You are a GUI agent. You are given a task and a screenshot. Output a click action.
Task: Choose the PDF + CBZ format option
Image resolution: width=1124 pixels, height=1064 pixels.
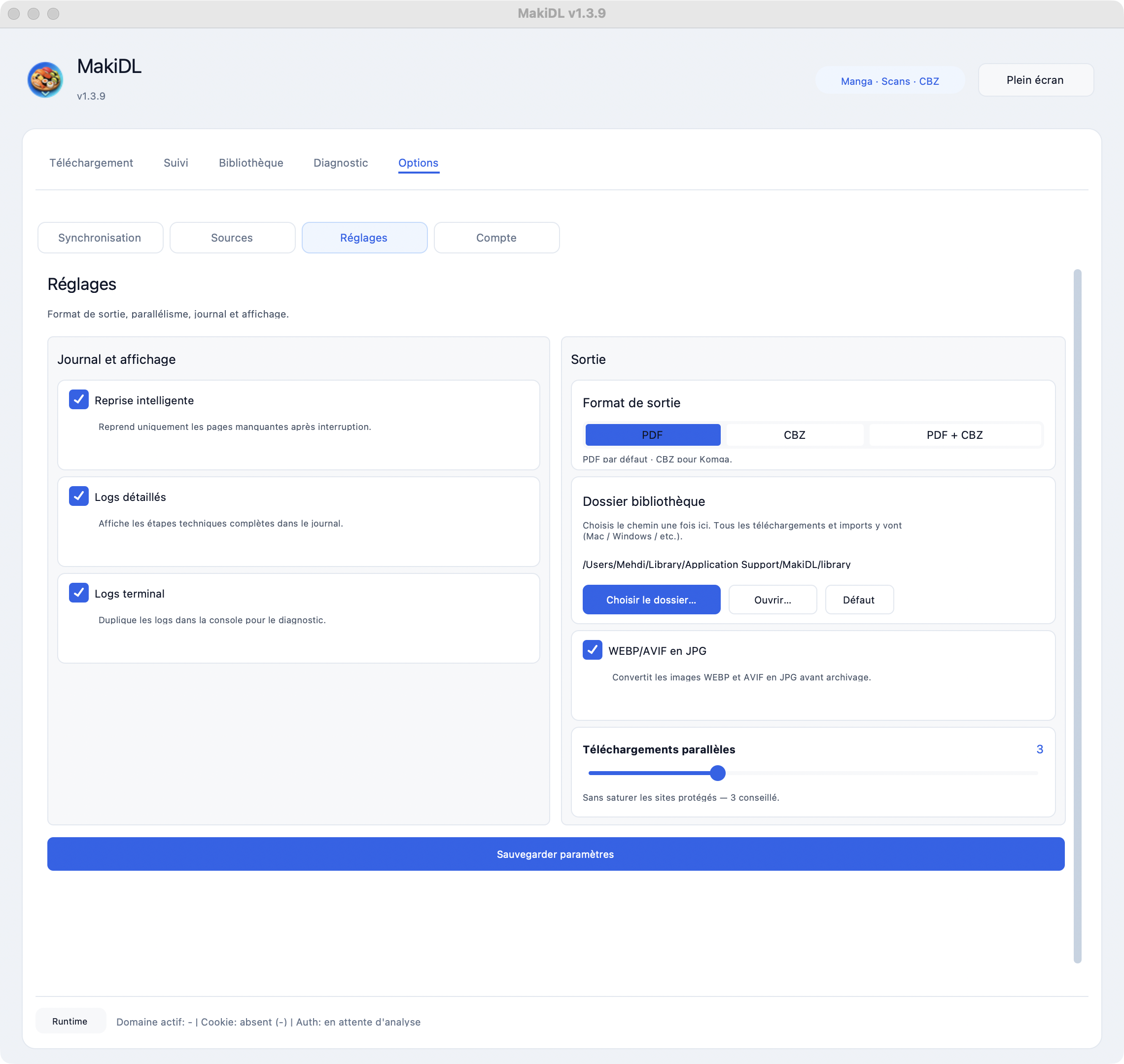(955, 435)
